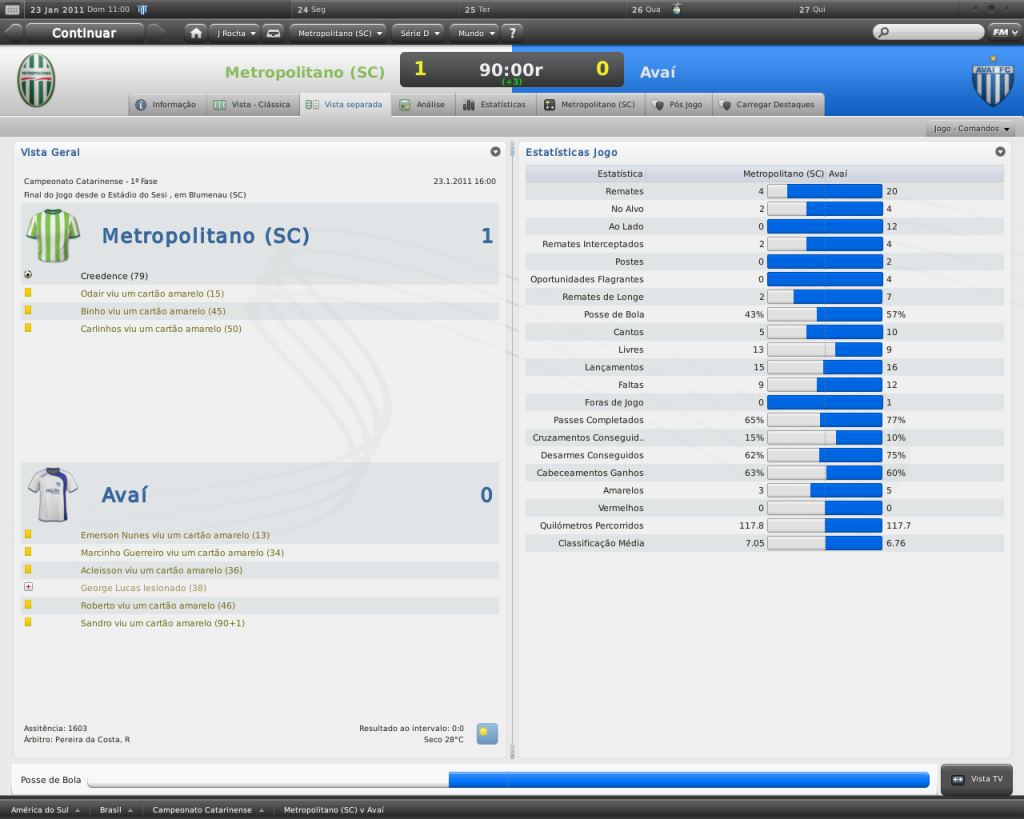Viewport: 1024px width, 819px height.
Task: Open the Série D dropdown
Action: tap(420, 32)
